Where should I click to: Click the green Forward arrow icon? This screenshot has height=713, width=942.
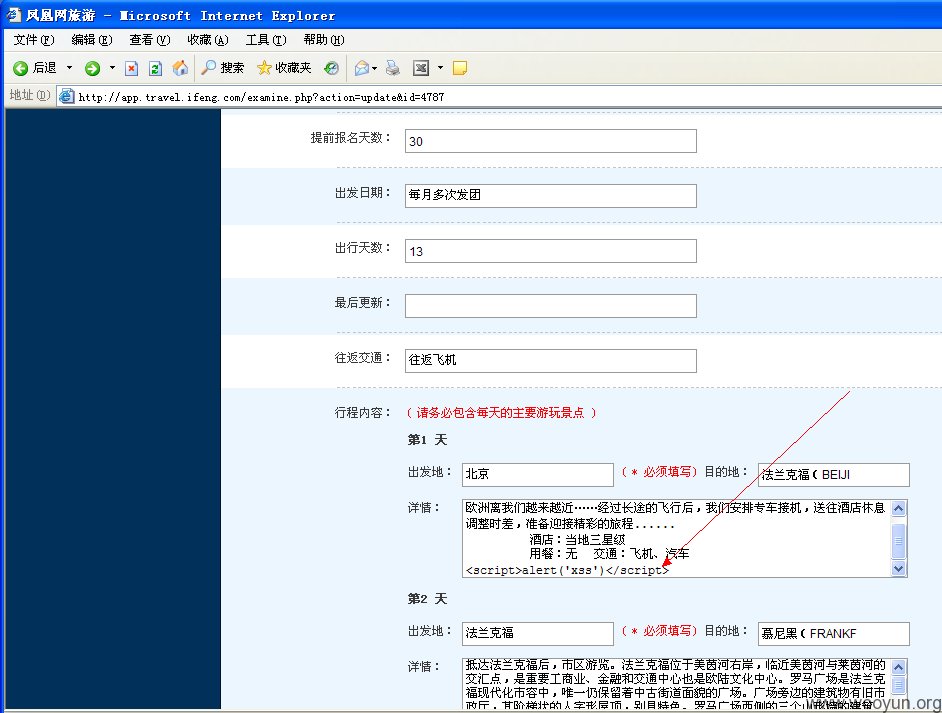(92, 68)
